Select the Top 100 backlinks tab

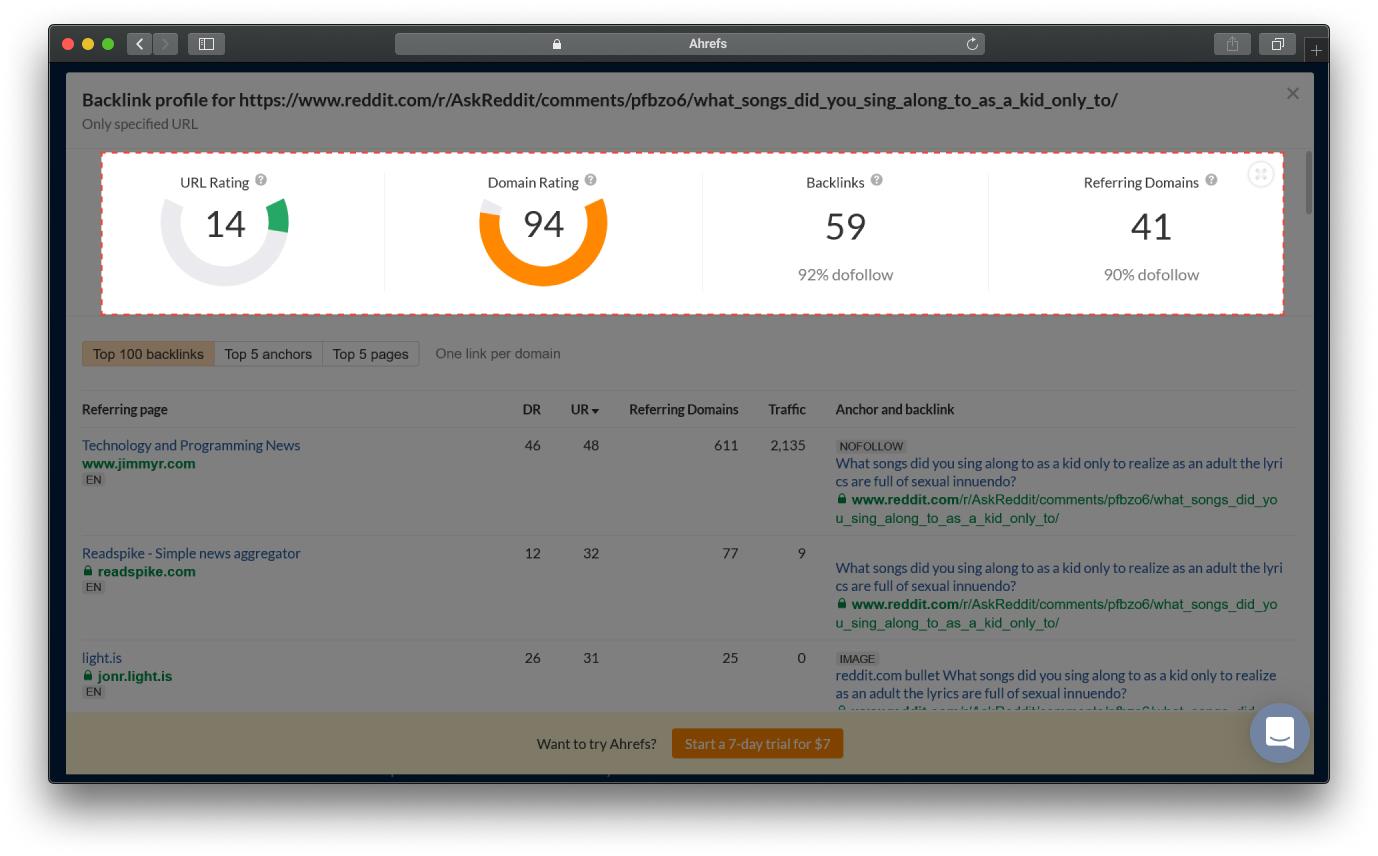click(148, 354)
